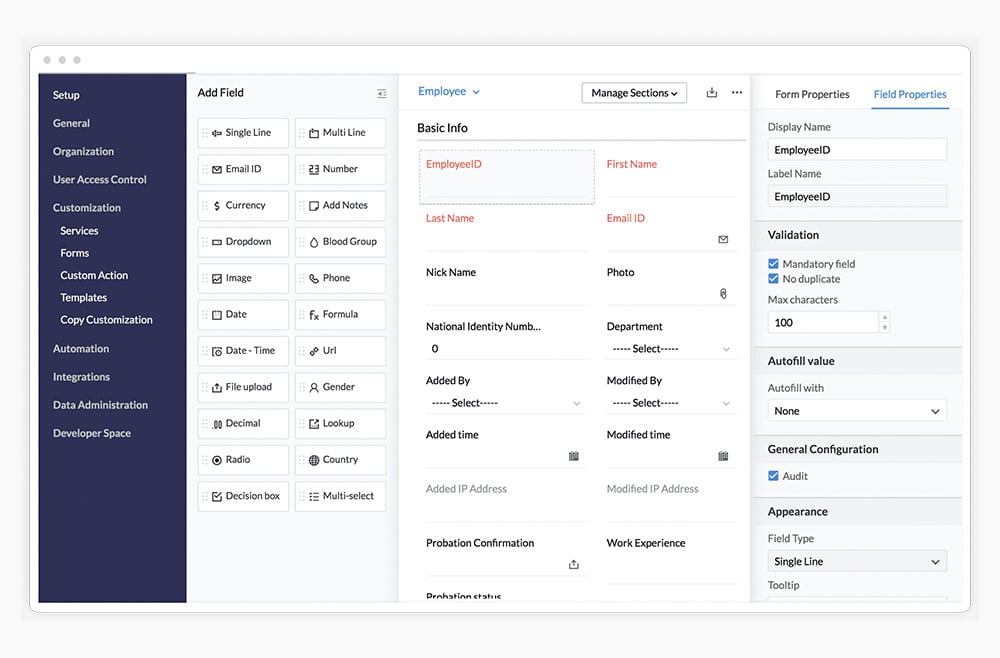Open Developer Space in the sidebar

[92, 433]
